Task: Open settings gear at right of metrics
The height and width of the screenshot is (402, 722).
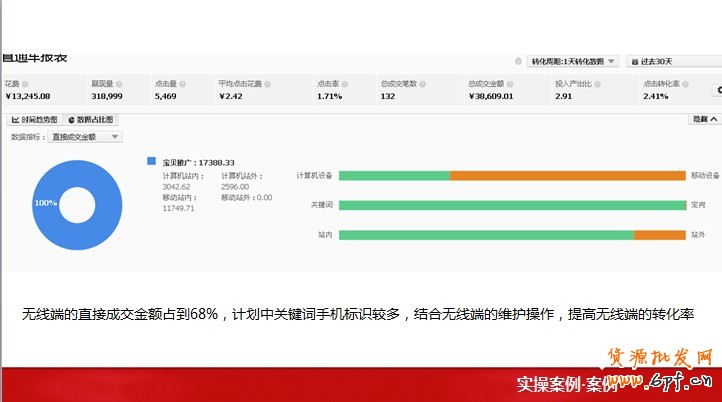Action: pos(717,90)
